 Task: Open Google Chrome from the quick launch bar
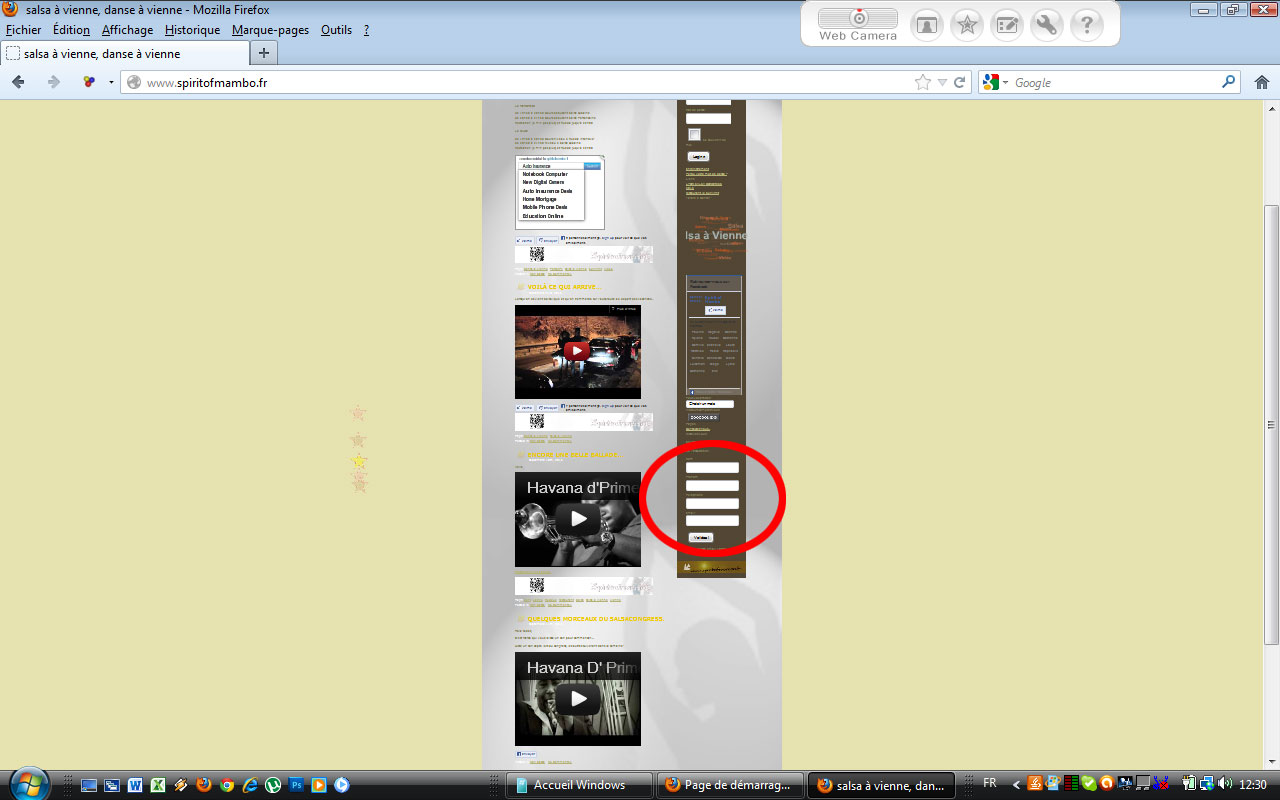[227, 785]
